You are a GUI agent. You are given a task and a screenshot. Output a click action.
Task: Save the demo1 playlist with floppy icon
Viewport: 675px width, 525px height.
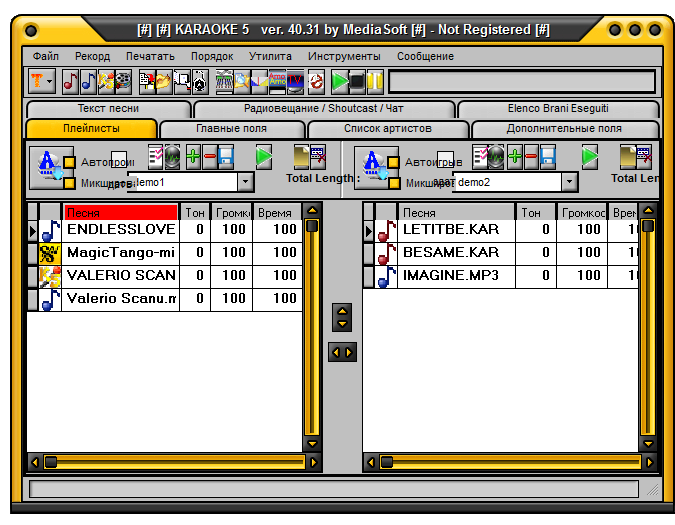(x=226, y=156)
